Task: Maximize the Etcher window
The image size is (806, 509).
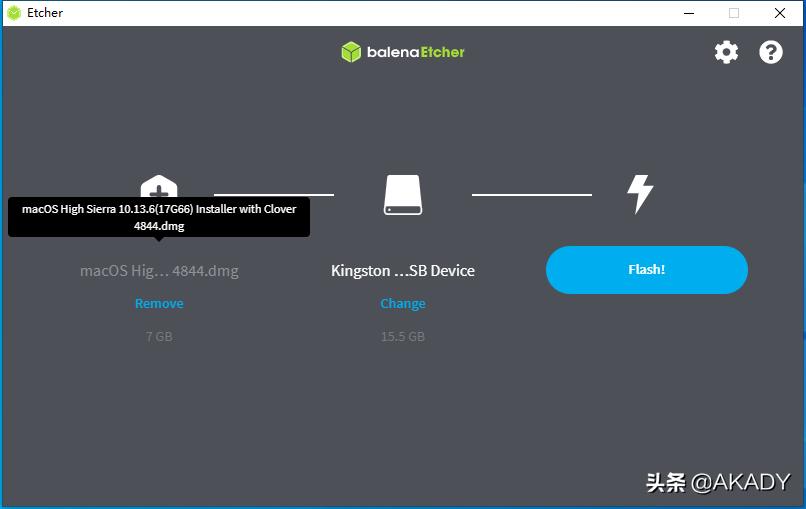Action: (734, 13)
